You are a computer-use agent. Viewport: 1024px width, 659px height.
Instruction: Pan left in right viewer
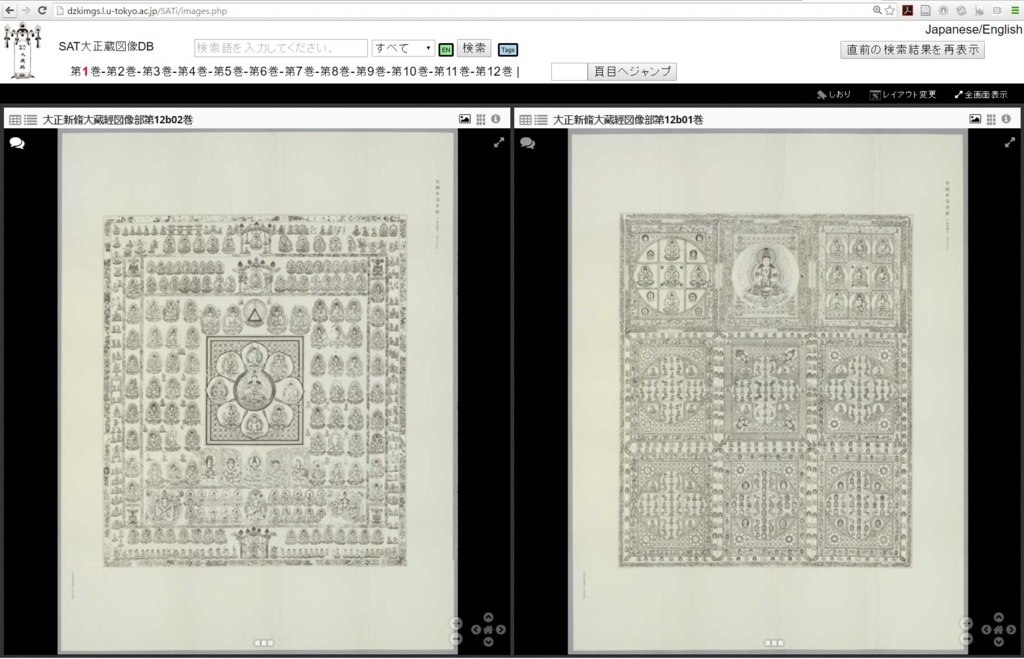(986, 630)
